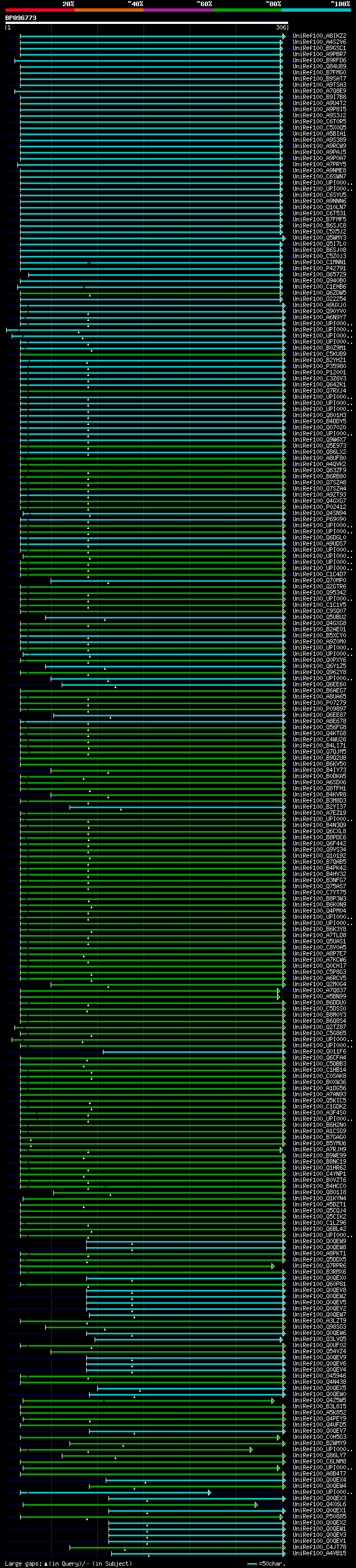Click the alignment bar for UniRef100_A4VB15
Screen dimensions: 356x1568
(x=199, y=1554)
